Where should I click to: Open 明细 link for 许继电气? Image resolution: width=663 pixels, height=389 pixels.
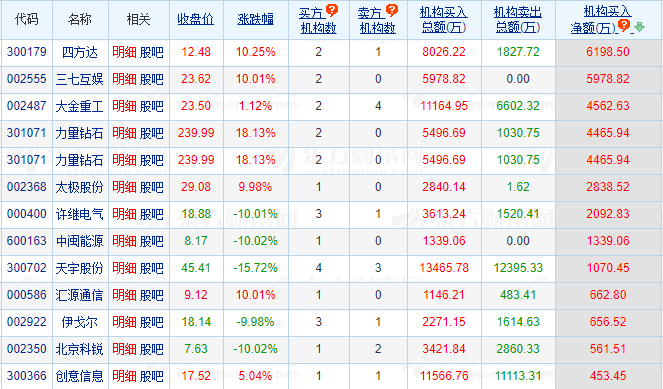pos(124,214)
